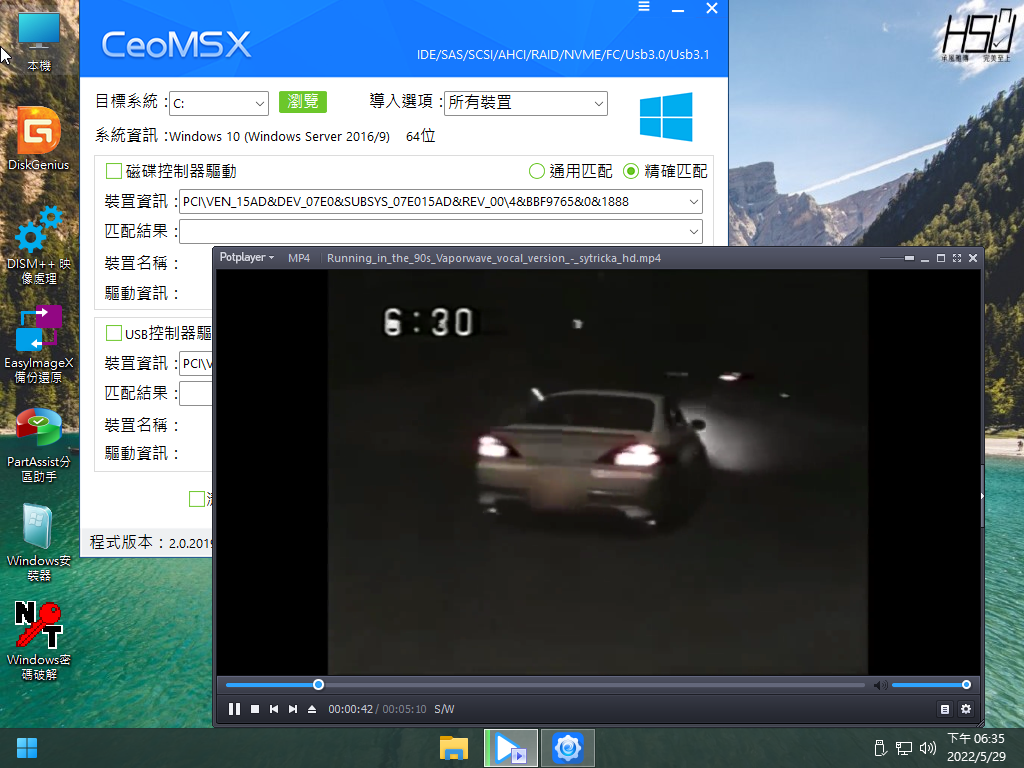
Task: Open Potplayer settings gear icon
Action: coord(967,709)
